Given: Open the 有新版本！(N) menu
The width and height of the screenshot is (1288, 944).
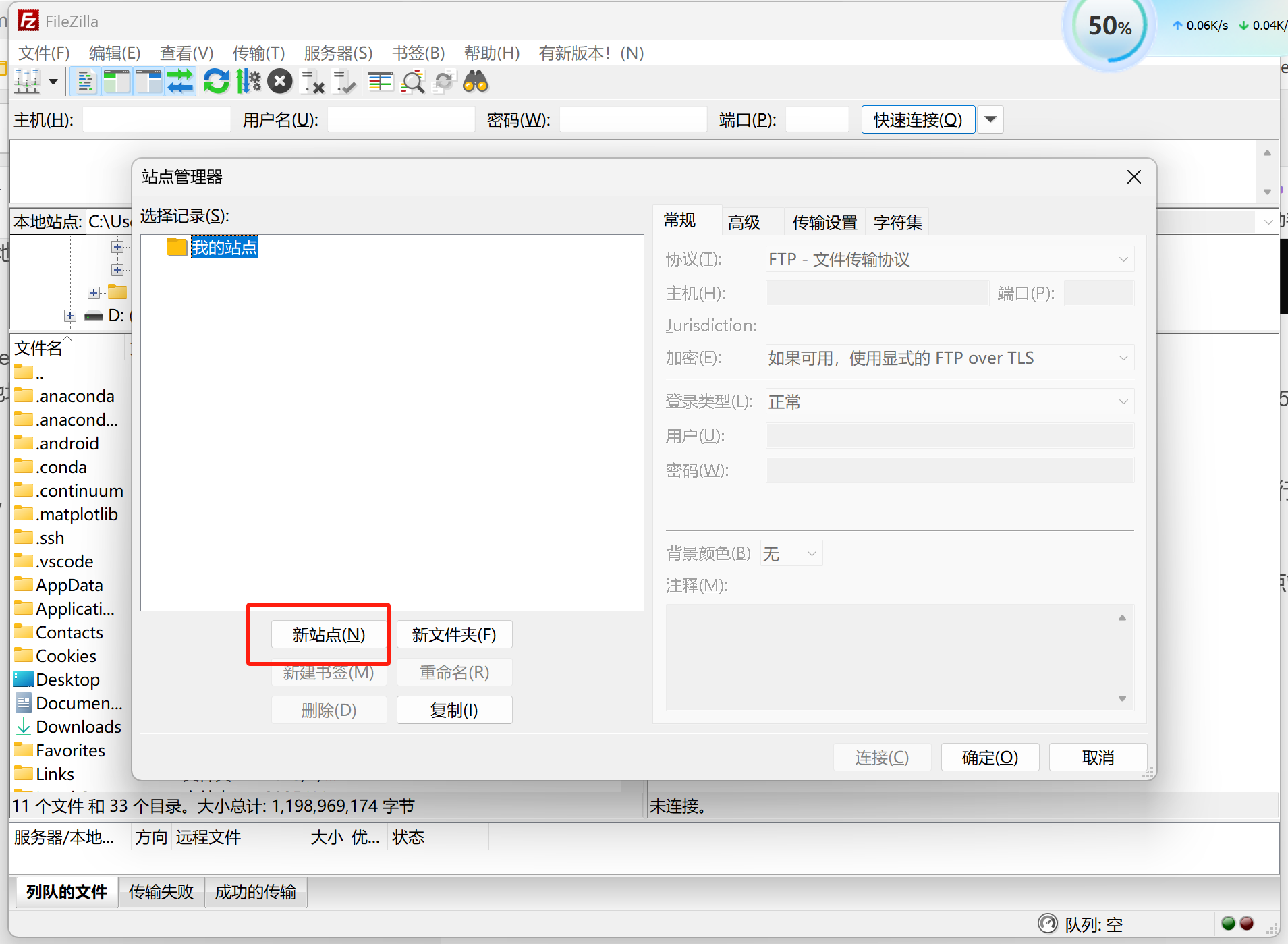Looking at the screenshot, I should click(x=591, y=53).
